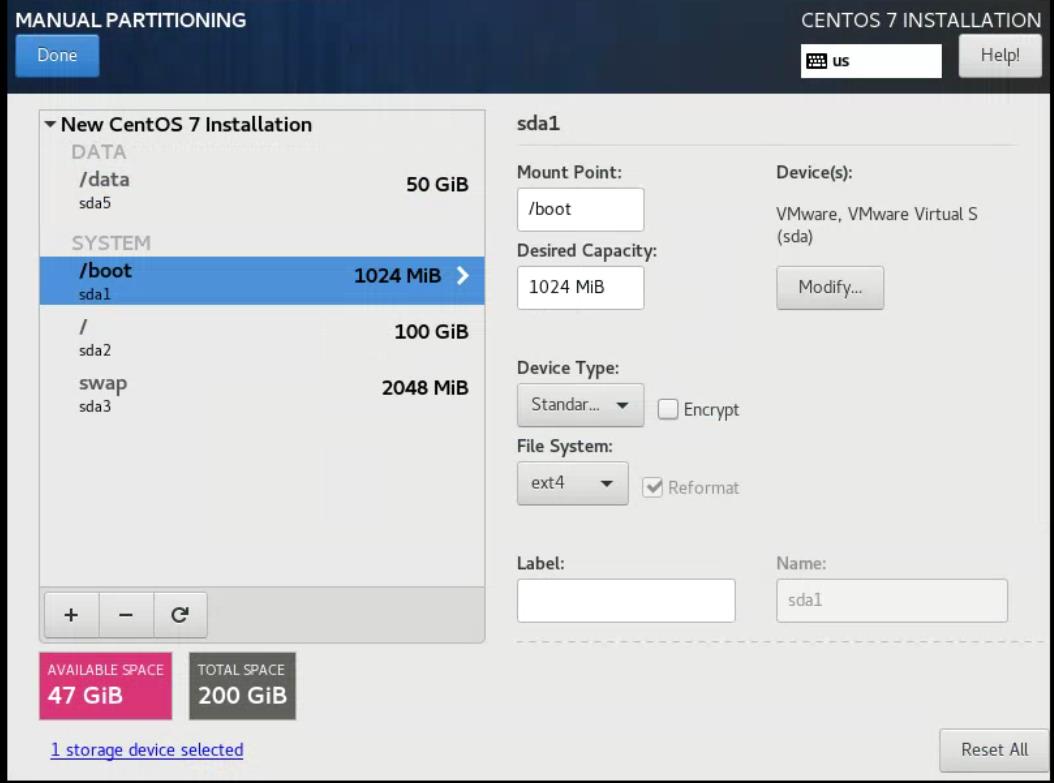Click the Desired Capacity input field

(x=580, y=288)
